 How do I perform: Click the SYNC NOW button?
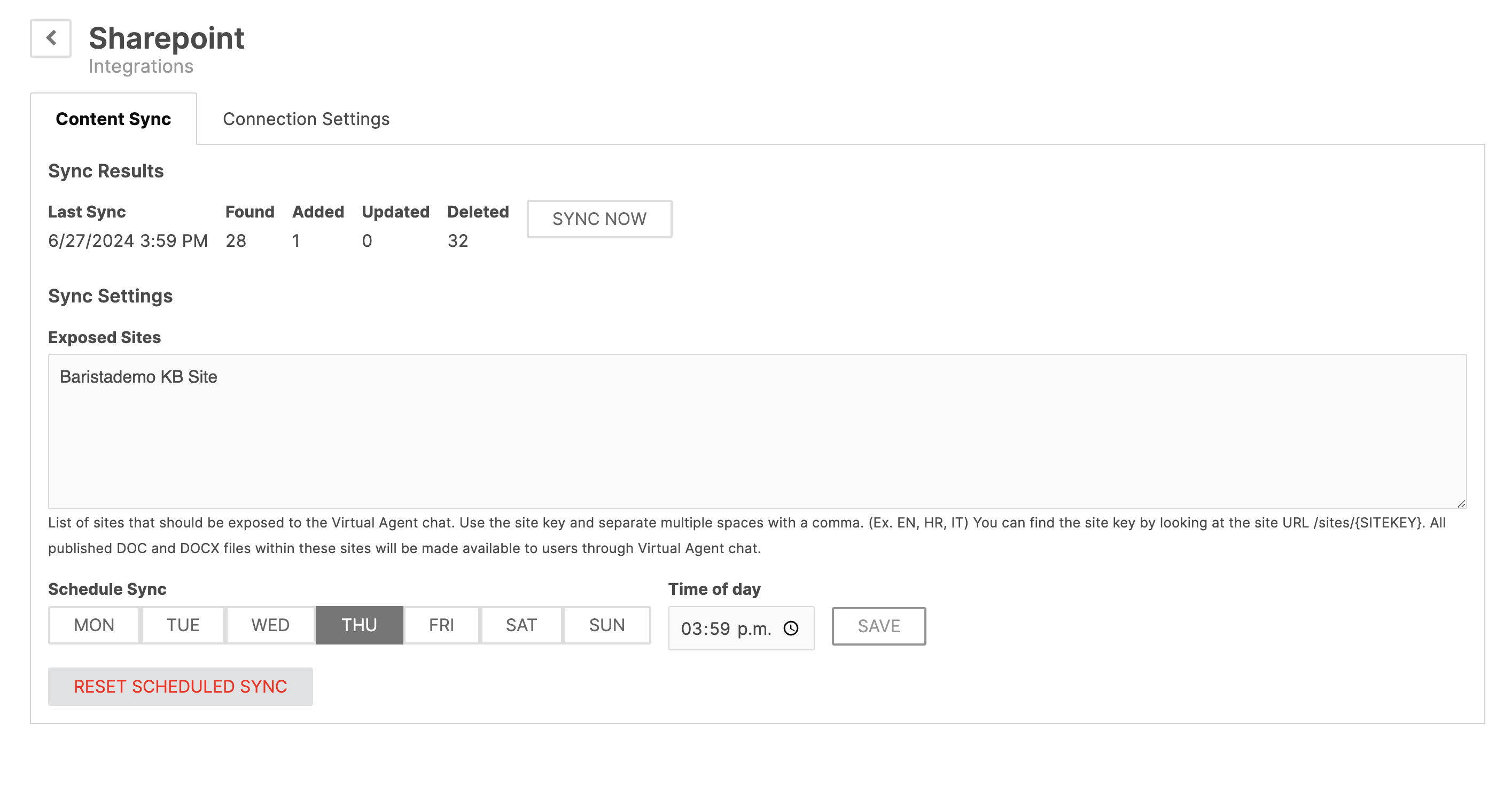click(x=599, y=219)
